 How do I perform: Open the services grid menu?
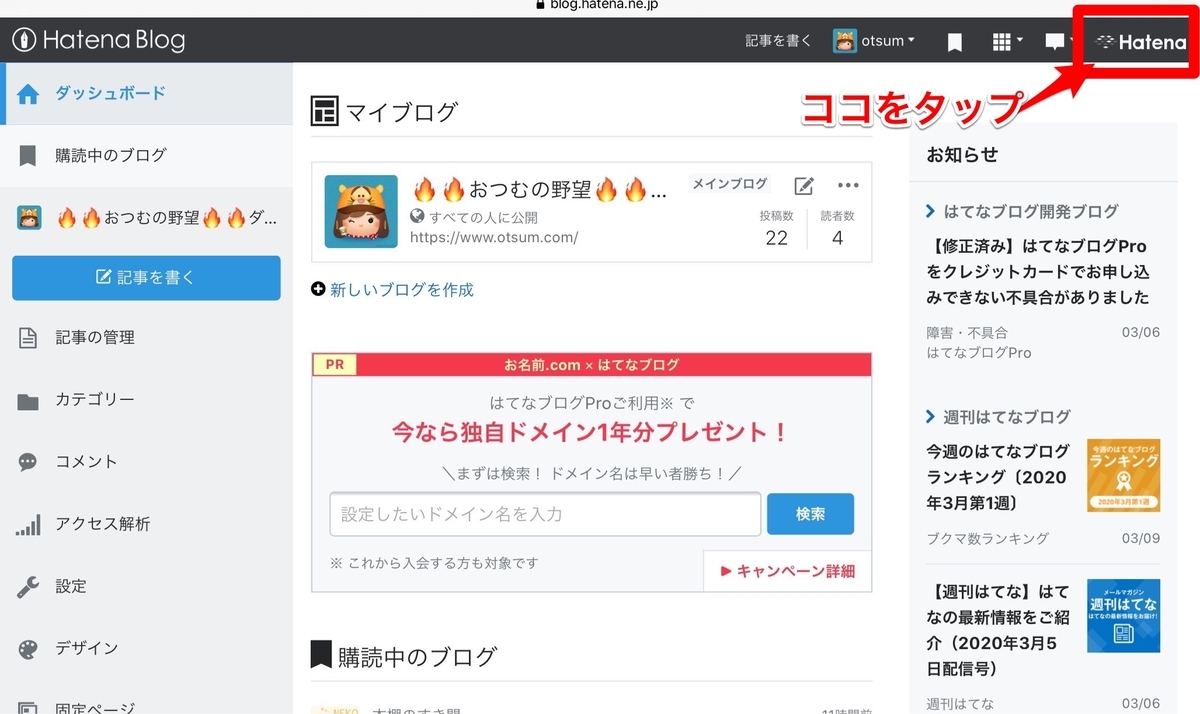click(x=1007, y=41)
